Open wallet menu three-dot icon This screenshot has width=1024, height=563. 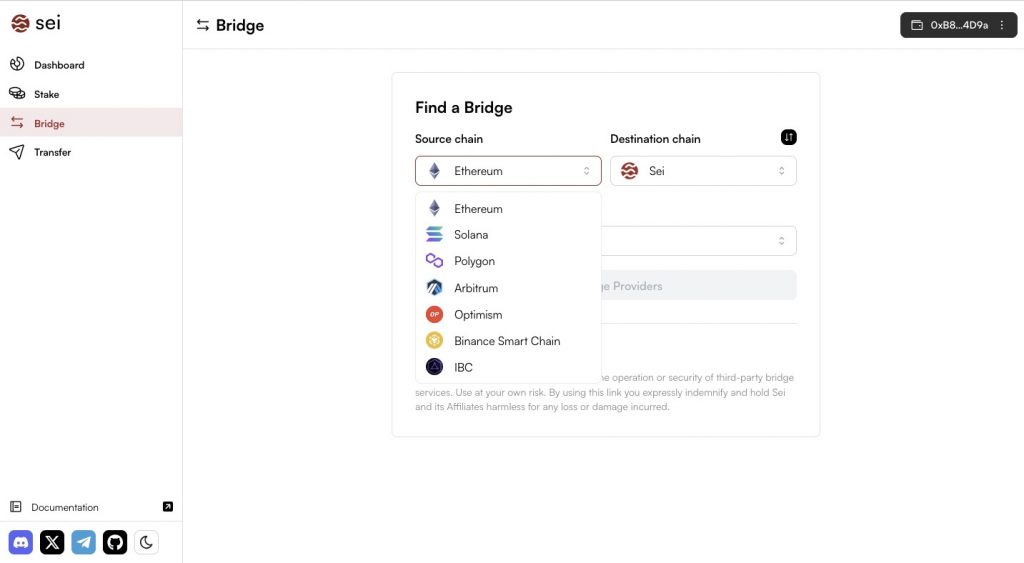coord(1002,25)
